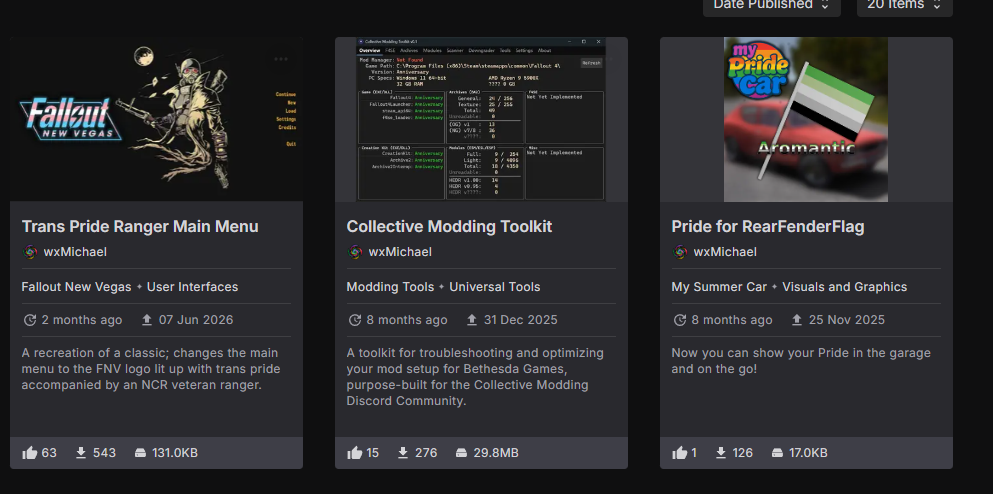993x494 pixels.
Task: Open the Trans Pride Ranger Main Menu thumbnail
Action: coord(156,119)
